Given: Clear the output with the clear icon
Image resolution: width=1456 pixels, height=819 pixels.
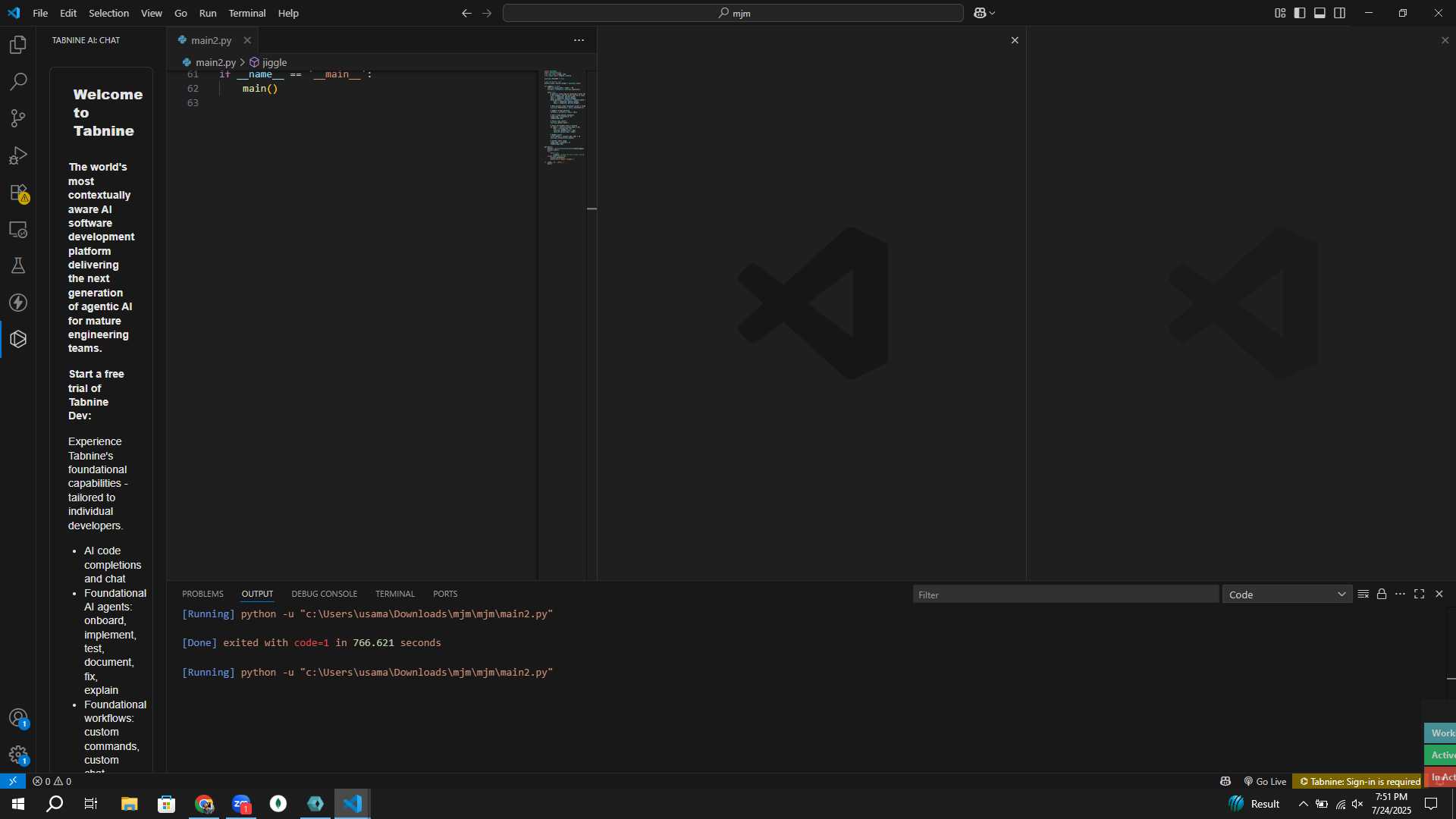Looking at the screenshot, I should 1363,595.
